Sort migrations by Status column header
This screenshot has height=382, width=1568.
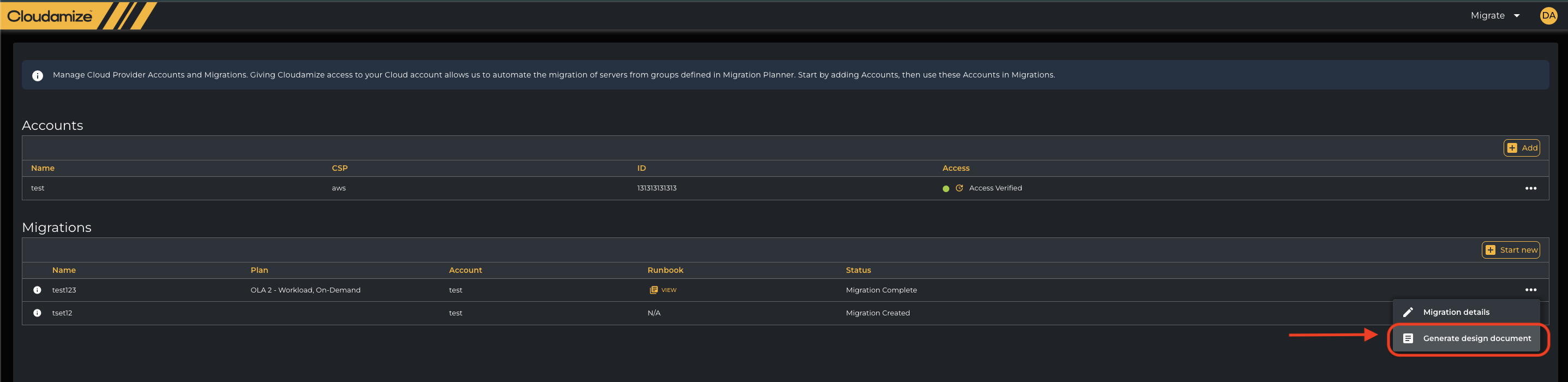click(x=858, y=270)
